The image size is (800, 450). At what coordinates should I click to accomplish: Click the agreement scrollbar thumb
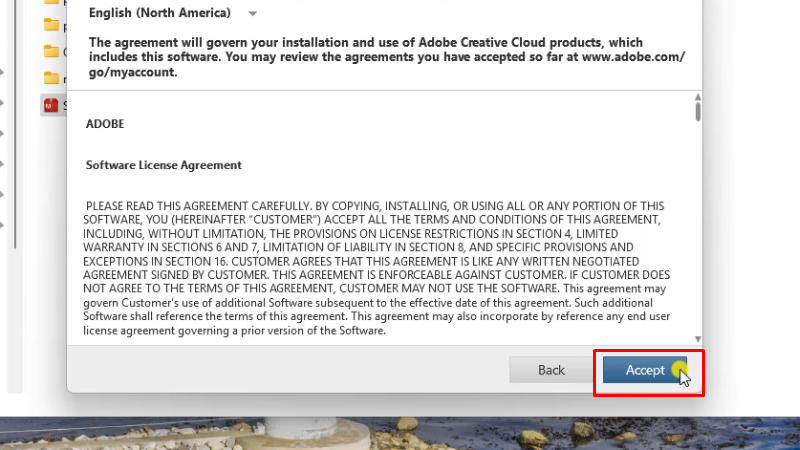(x=697, y=111)
